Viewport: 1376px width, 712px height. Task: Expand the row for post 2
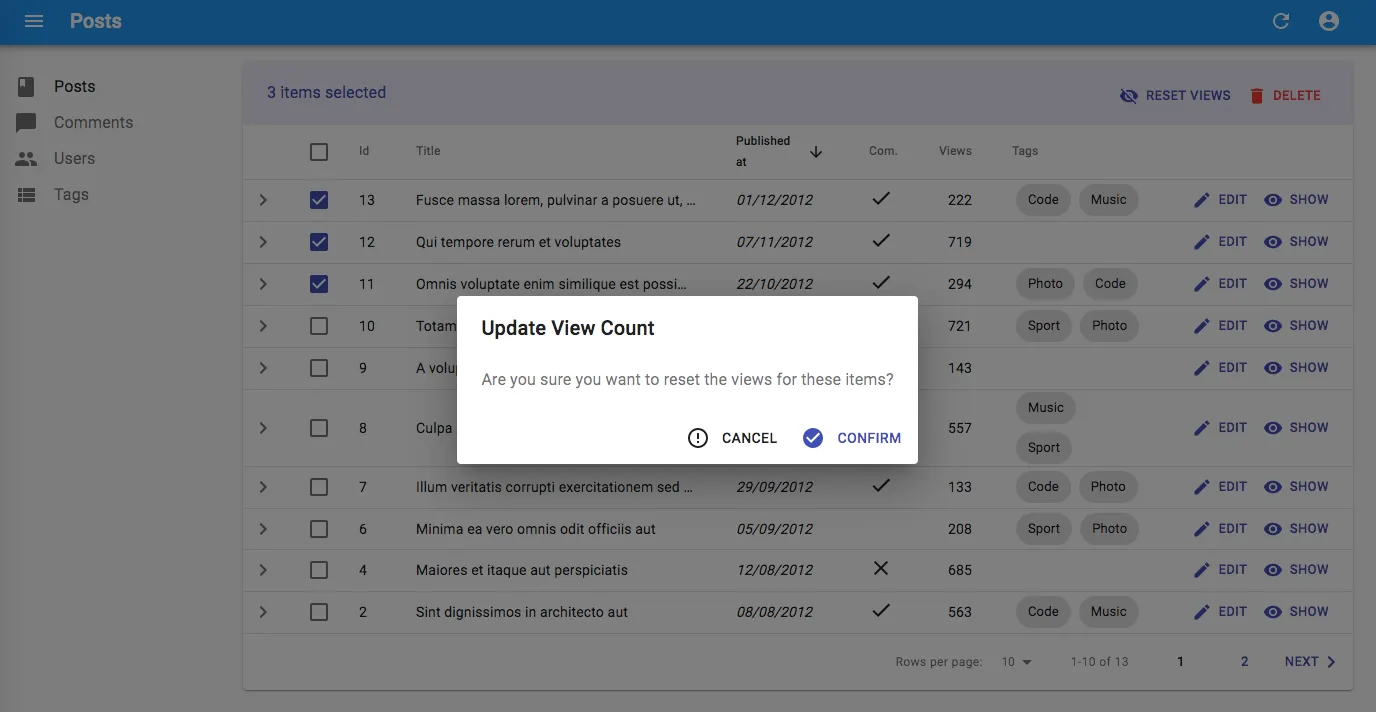[x=263, y=612]
